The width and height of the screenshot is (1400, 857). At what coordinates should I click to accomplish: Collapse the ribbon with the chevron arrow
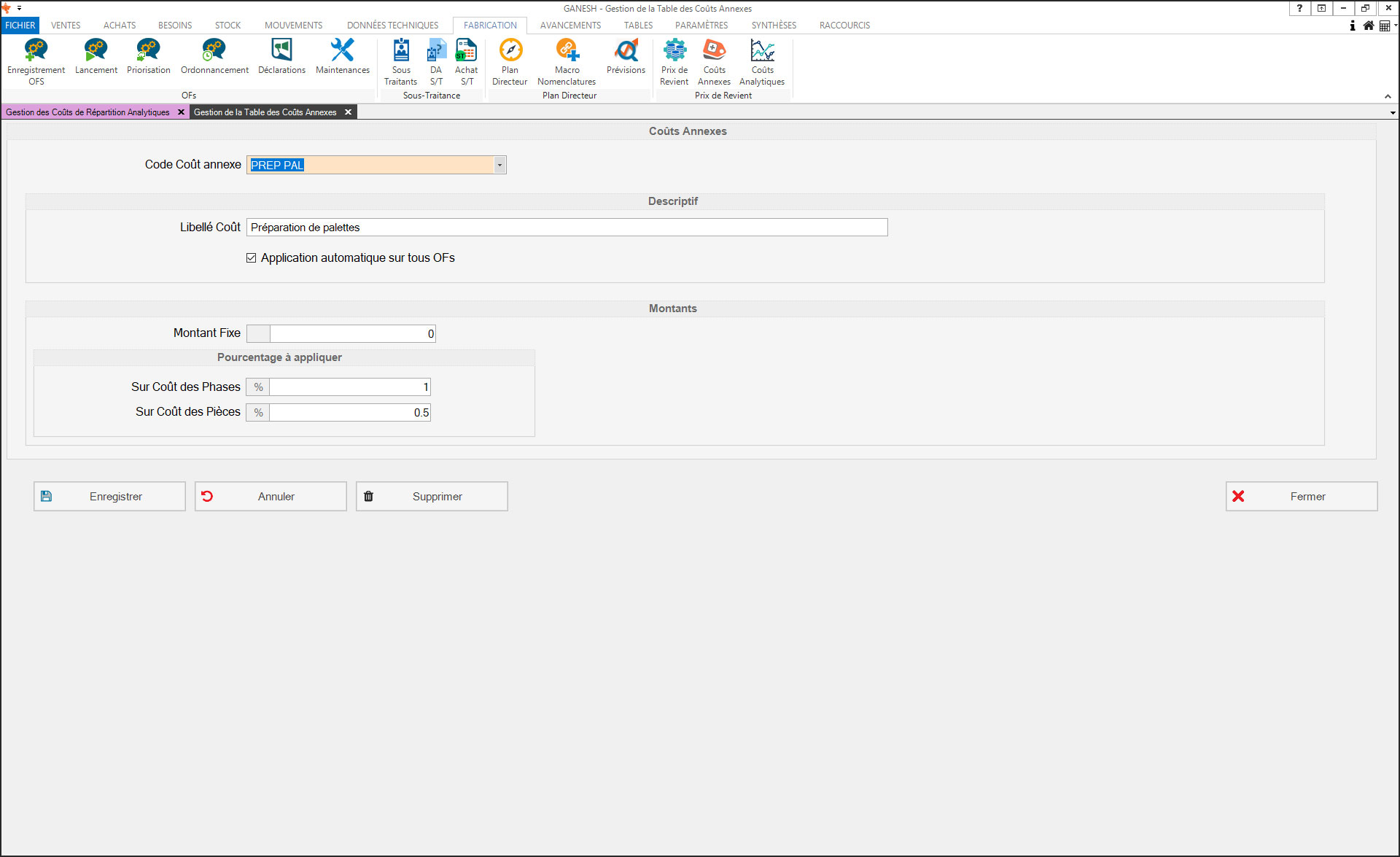pyautogui.click(x=1388, y=96)
